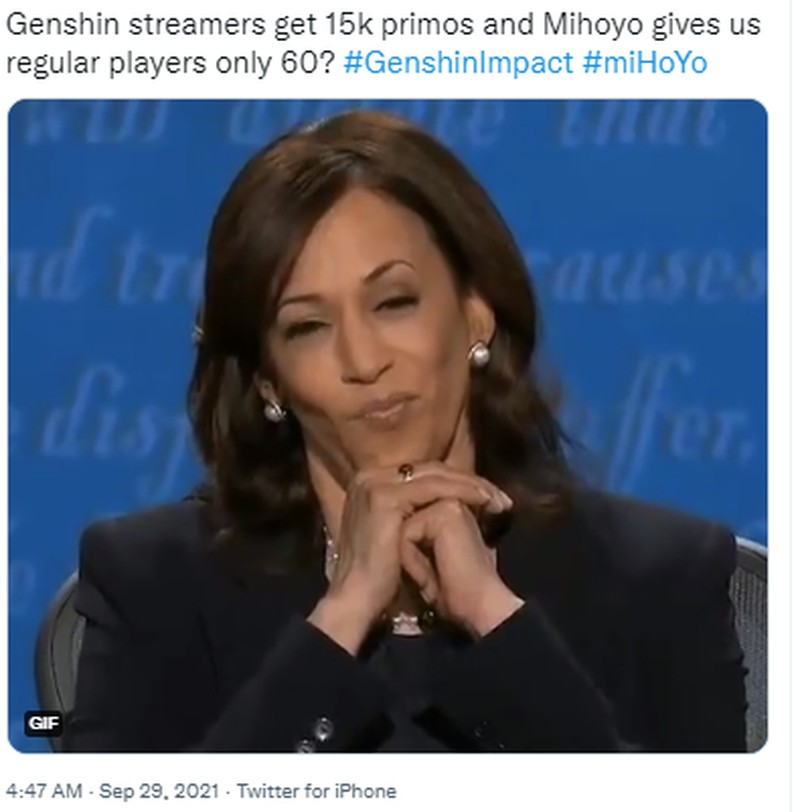Image resolution: width=800 pixels, height=812 pixels.
Task: Open the #miHoYo hashtag link
Action: 645,63
